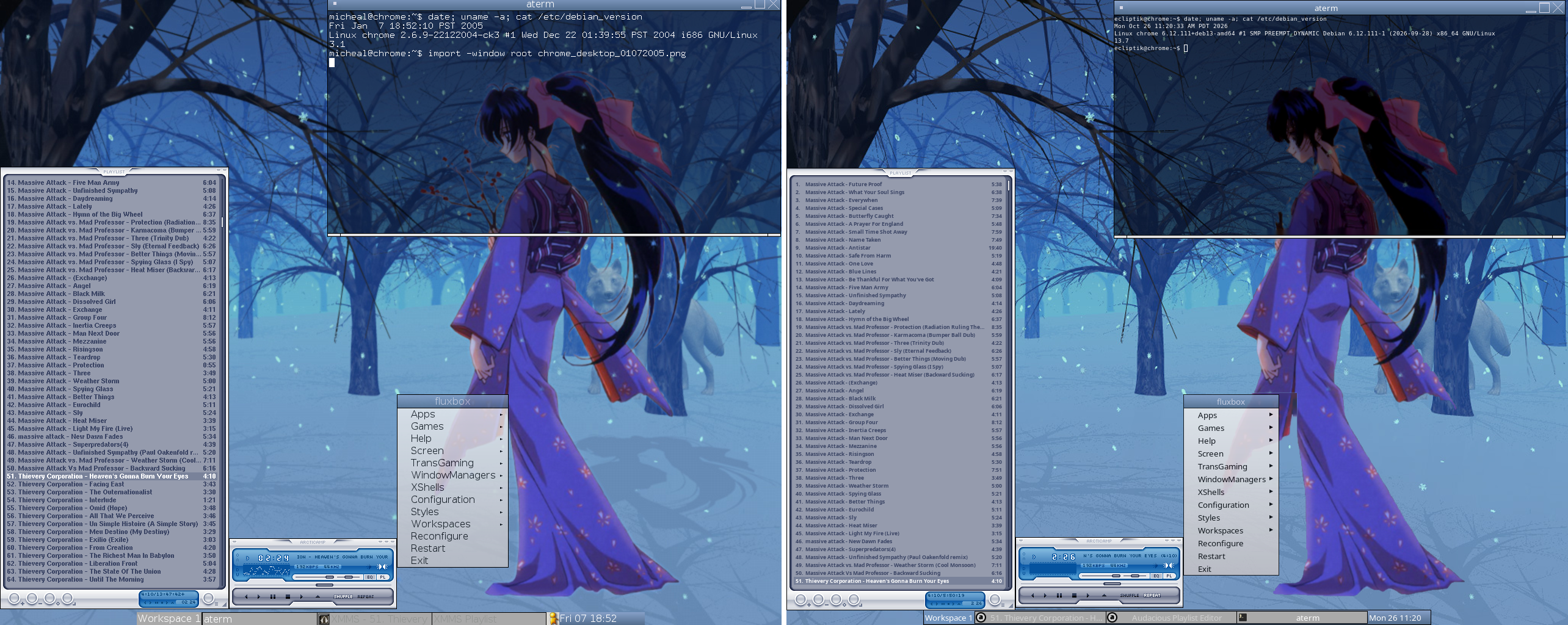The height and width of the screenshot is (625, 1568).
Task: Skip to previous track in XMMS player
Action: tap(245, 596)
